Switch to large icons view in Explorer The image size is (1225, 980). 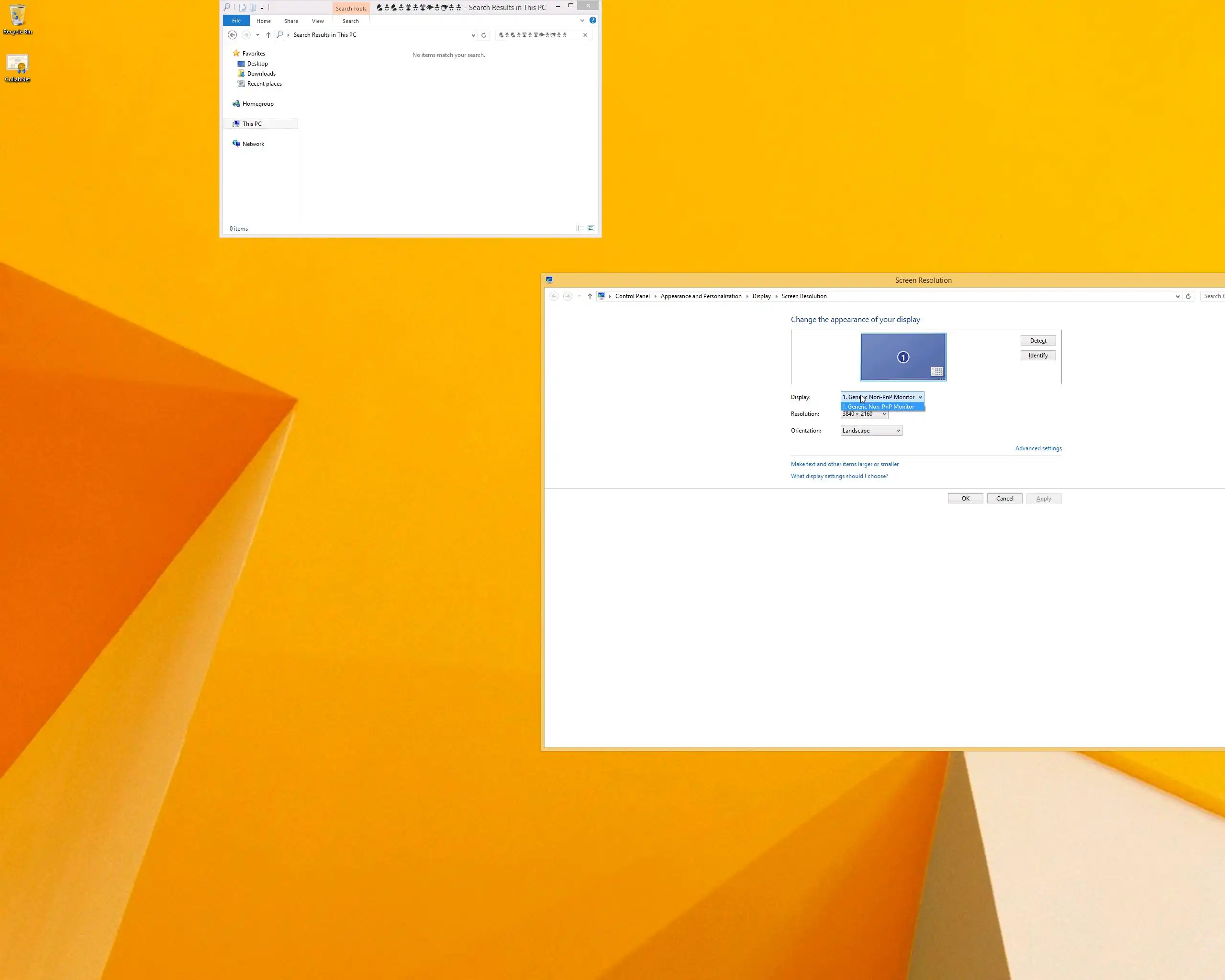click(591, 228)
